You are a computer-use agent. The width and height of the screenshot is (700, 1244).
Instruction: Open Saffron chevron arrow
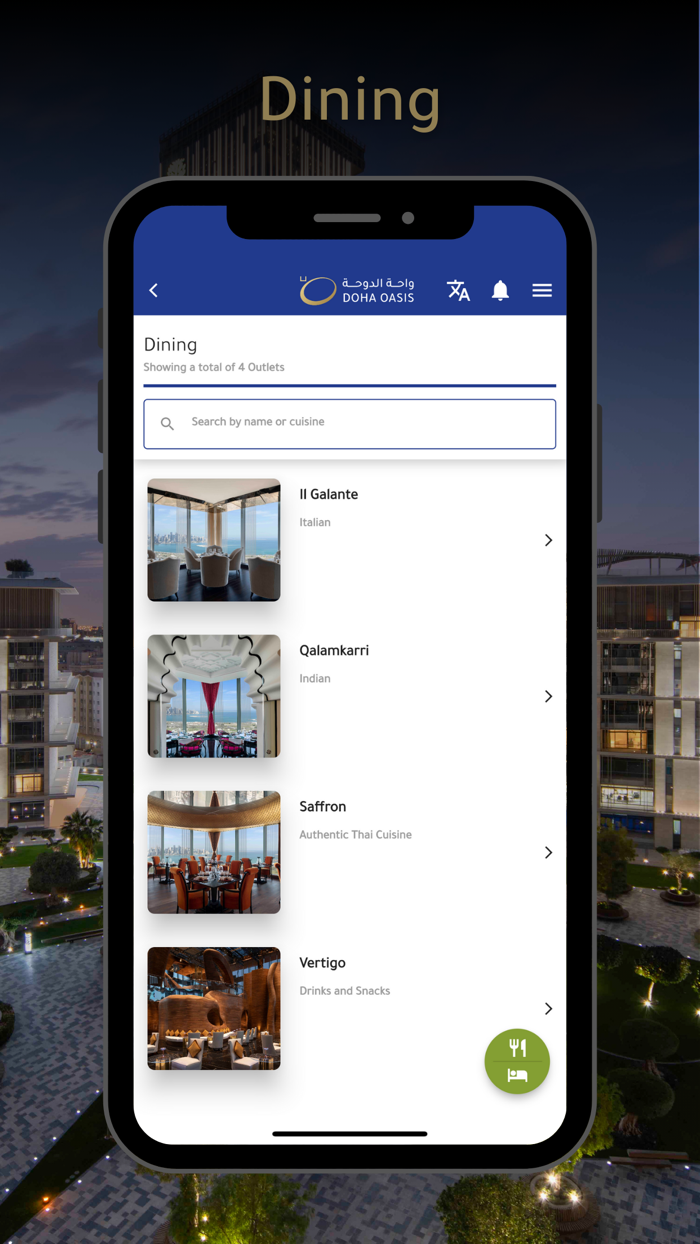click(x=548, y=852)
